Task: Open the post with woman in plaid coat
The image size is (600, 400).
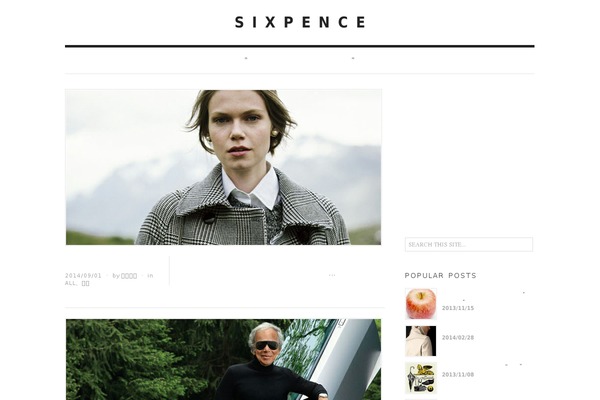Action: pyautogui.click(x=223, y=167)
